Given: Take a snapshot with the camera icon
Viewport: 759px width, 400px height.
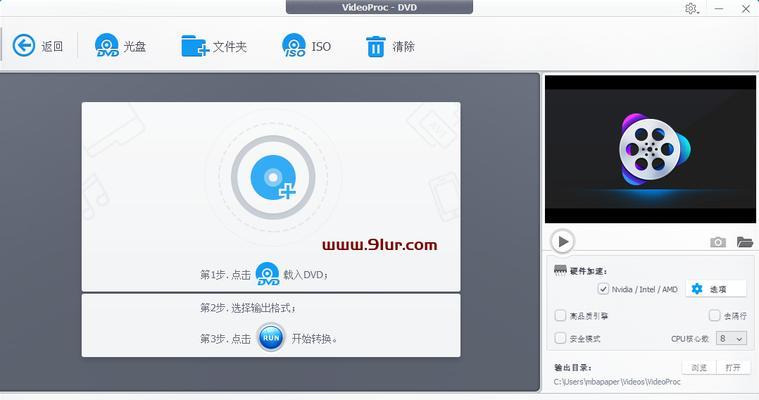Looking at the screenshot, I should 718,242.
